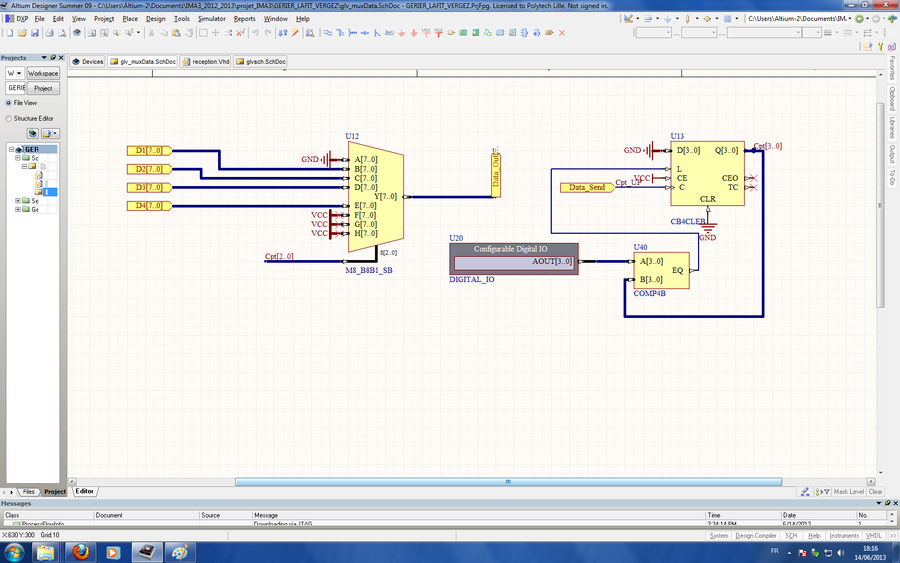Click the Project button in Projects panel
The width and height of the screenshot is (900, 563).
pyautogui.click(x=43, y=88)
